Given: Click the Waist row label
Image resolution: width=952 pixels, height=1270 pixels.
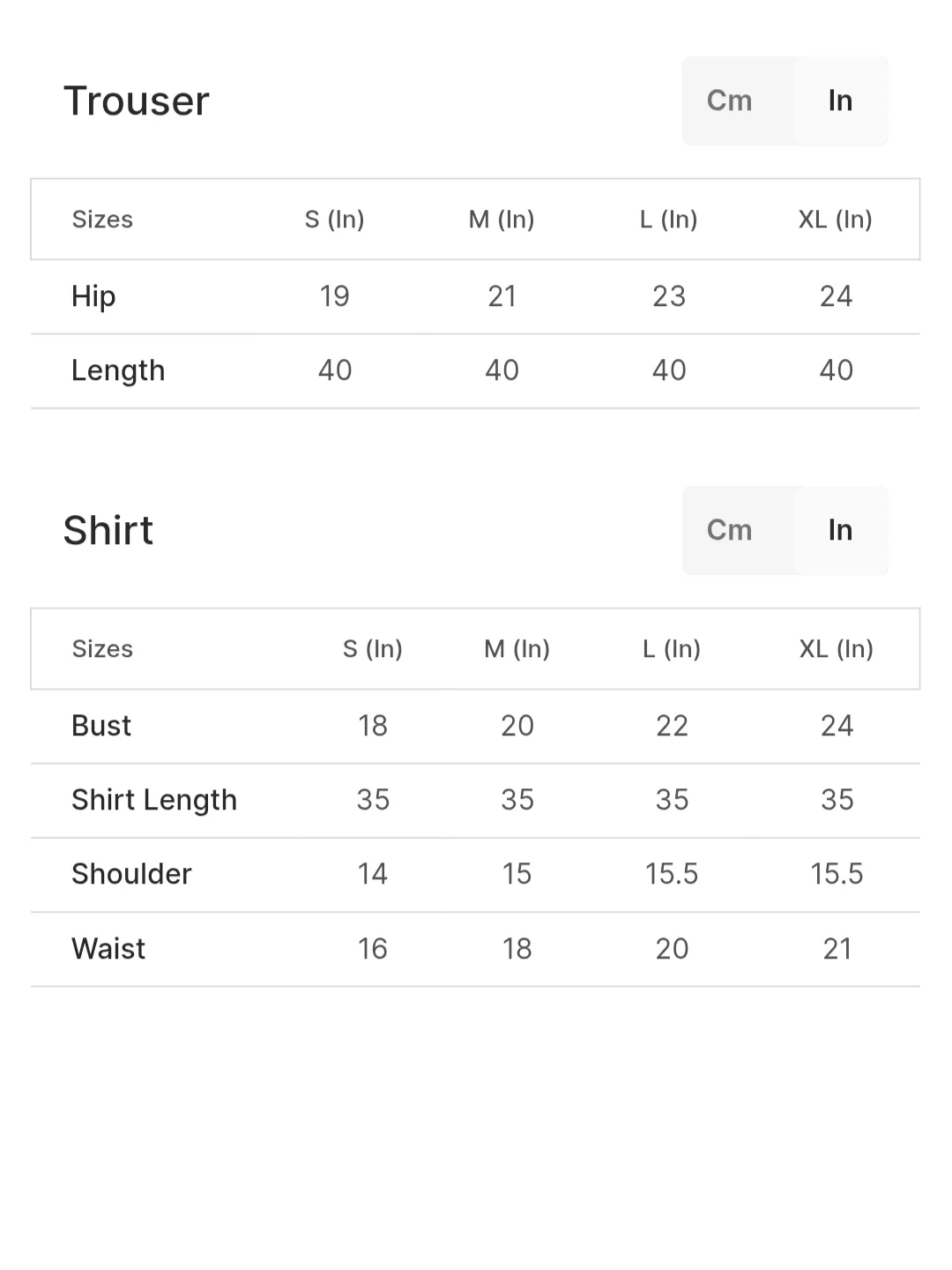Looking at the screenshot, I should click(108, 949).
